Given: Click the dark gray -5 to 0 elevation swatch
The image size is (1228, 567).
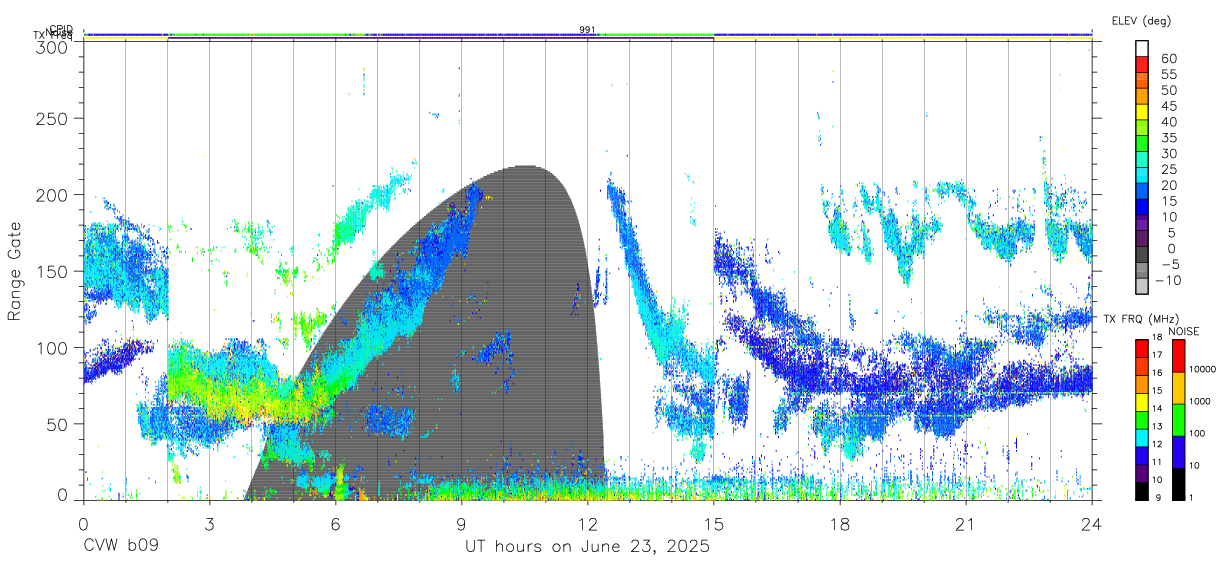Looking at the screenshot, I should pos(1142,254).
